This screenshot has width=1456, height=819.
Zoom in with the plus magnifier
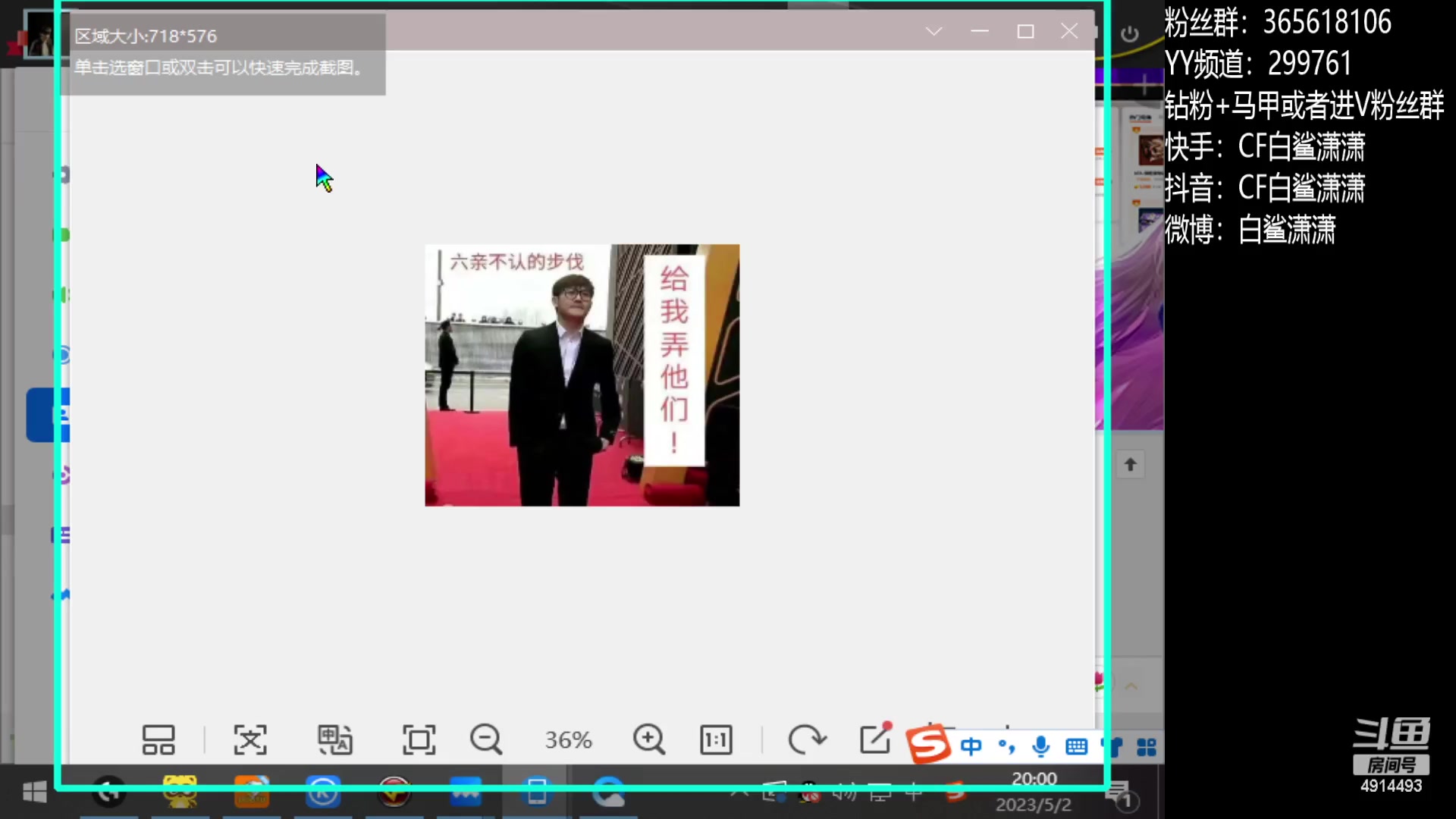(x=649, y=739)
